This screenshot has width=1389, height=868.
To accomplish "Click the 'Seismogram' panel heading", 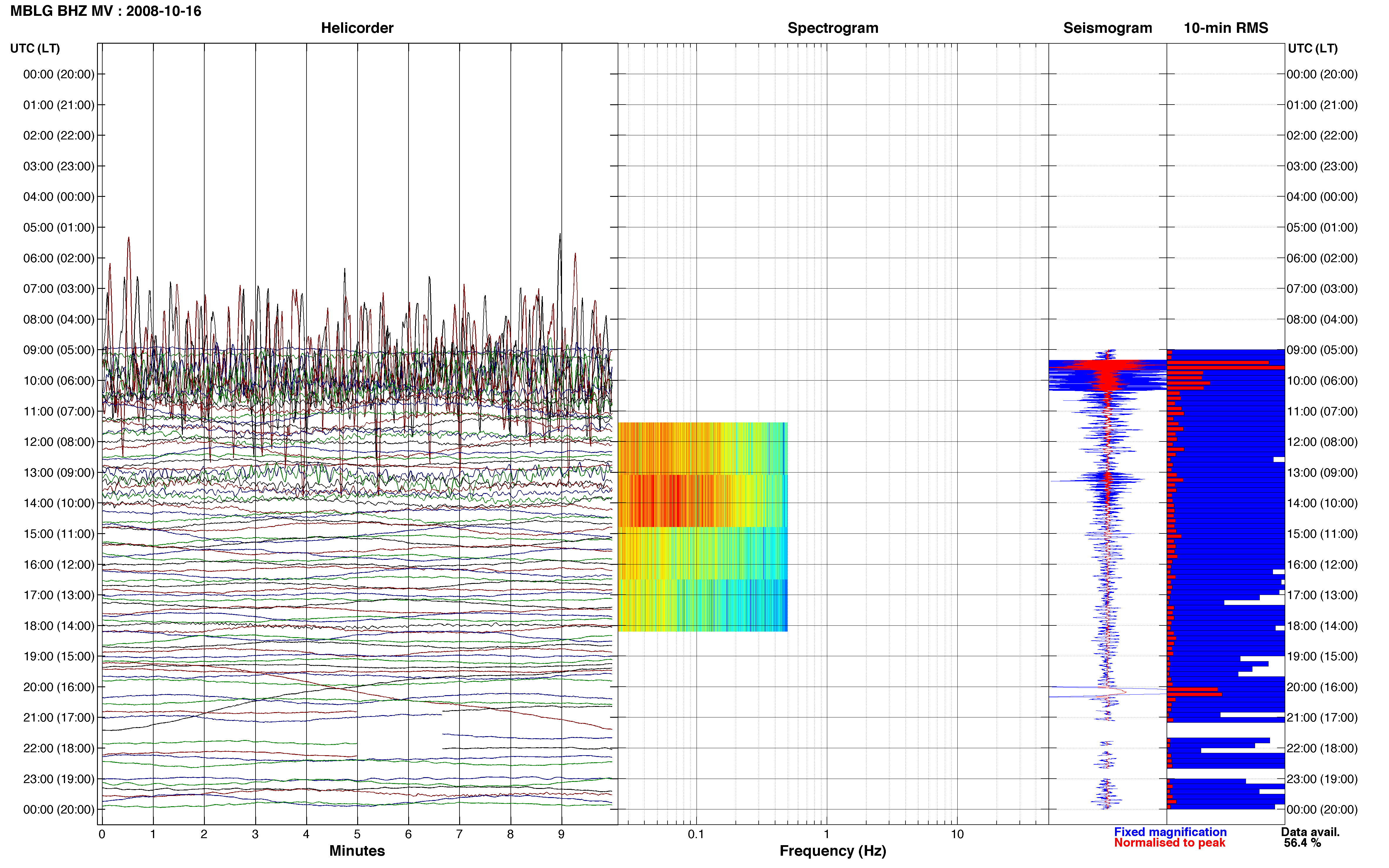I will (x=1108, y=28).
